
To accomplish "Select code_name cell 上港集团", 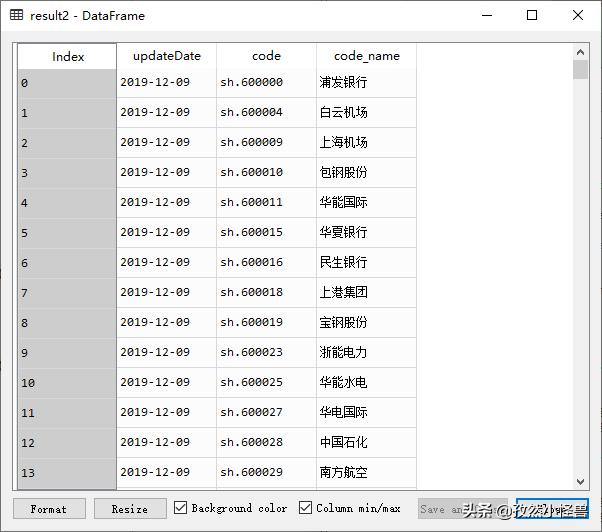I will (x=367, y=292).
